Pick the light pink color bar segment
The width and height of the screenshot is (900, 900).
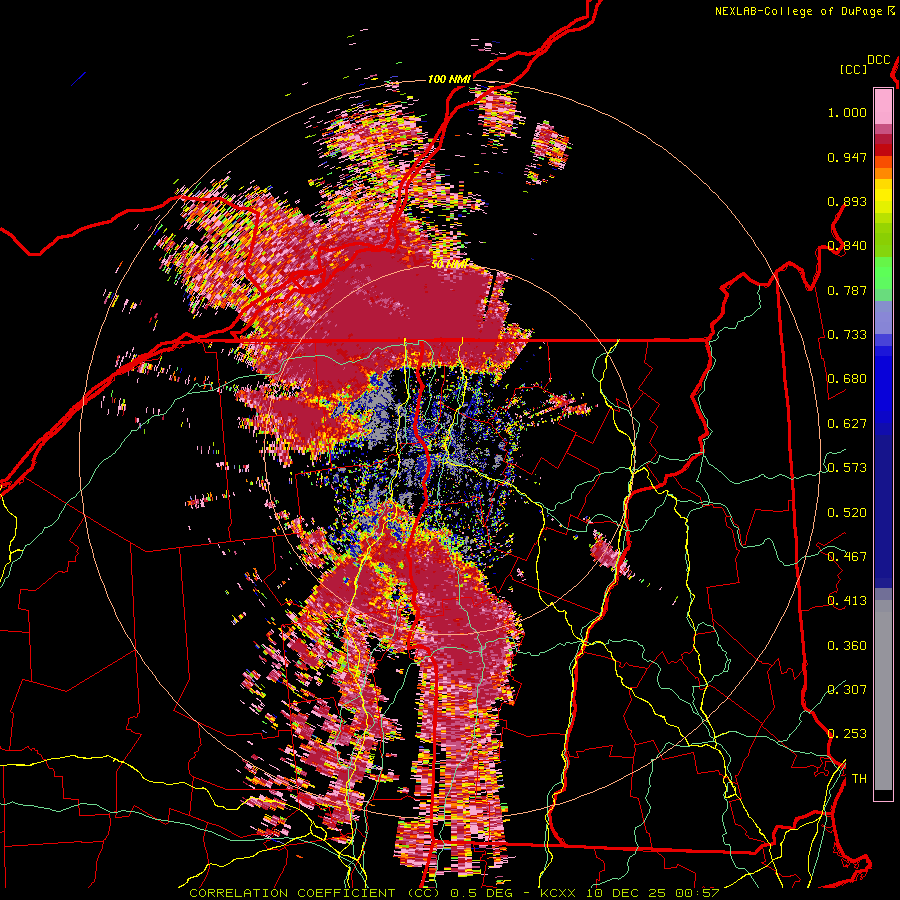[883, 106]
